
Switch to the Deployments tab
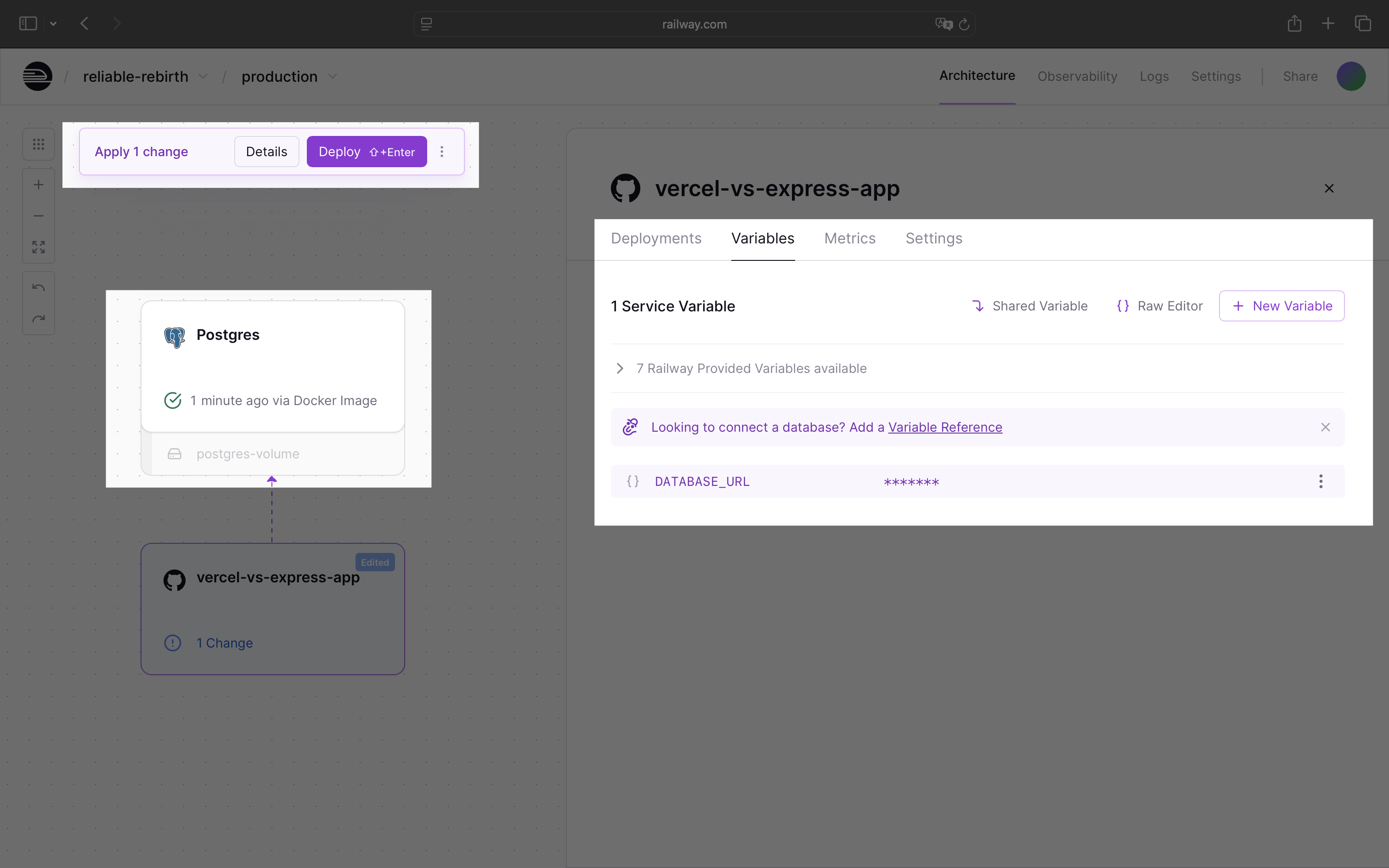point(655,238)
